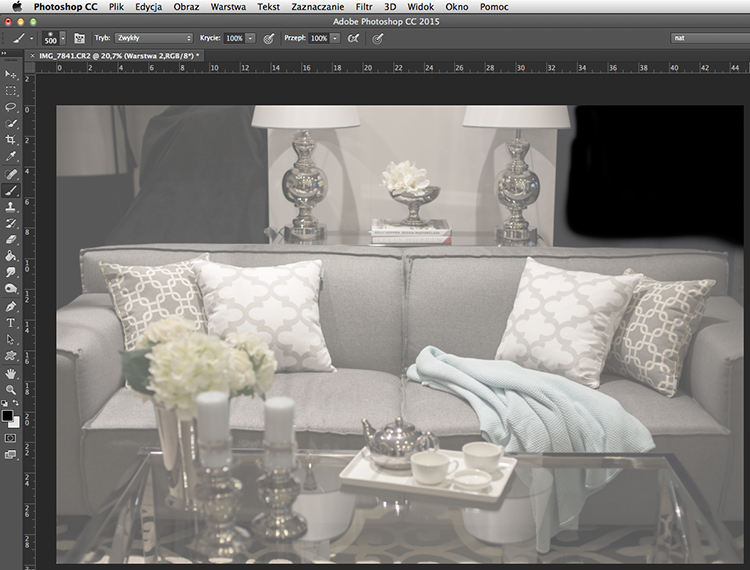Click the active Brush tool preset icon
Viewport: 750px width, 570px height.
19,38
